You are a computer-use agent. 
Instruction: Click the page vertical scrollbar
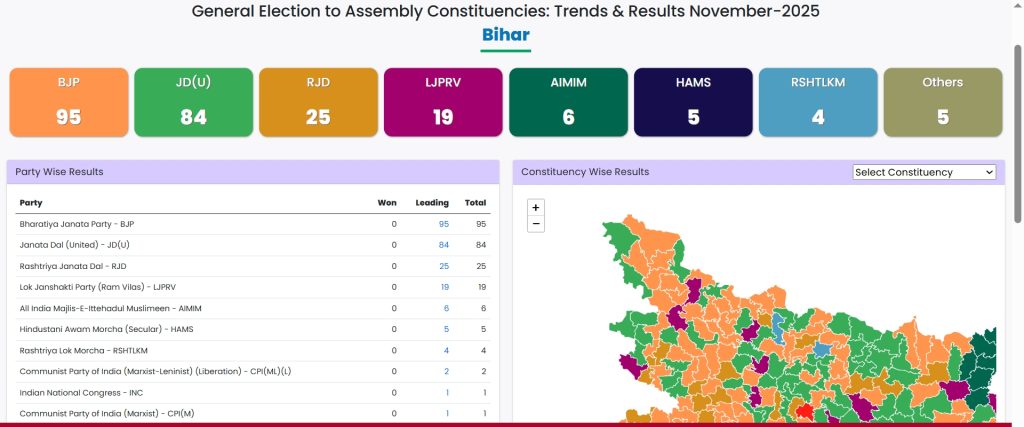pos(1018,130)
